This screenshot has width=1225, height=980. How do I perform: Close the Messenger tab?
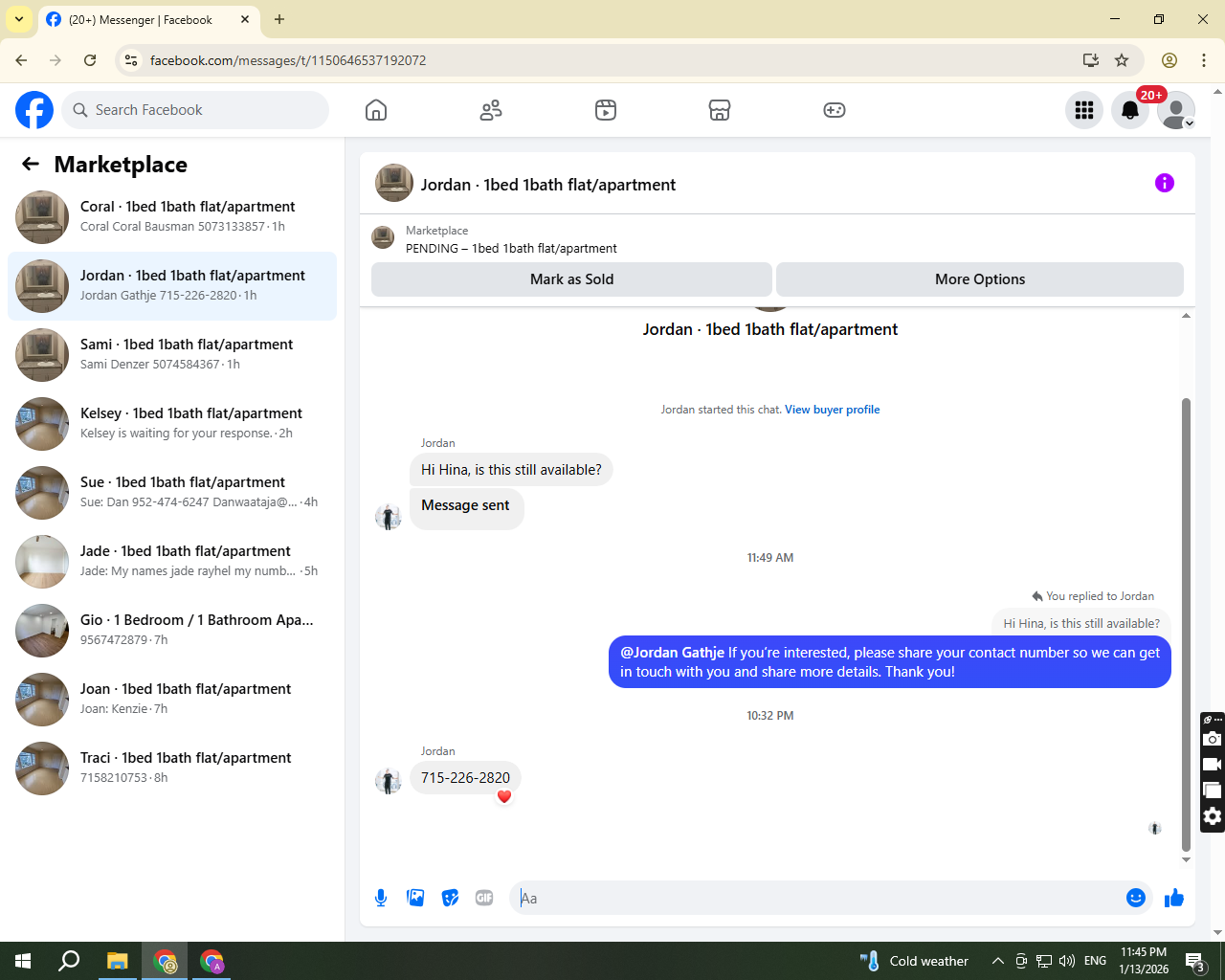click(245, 19)
